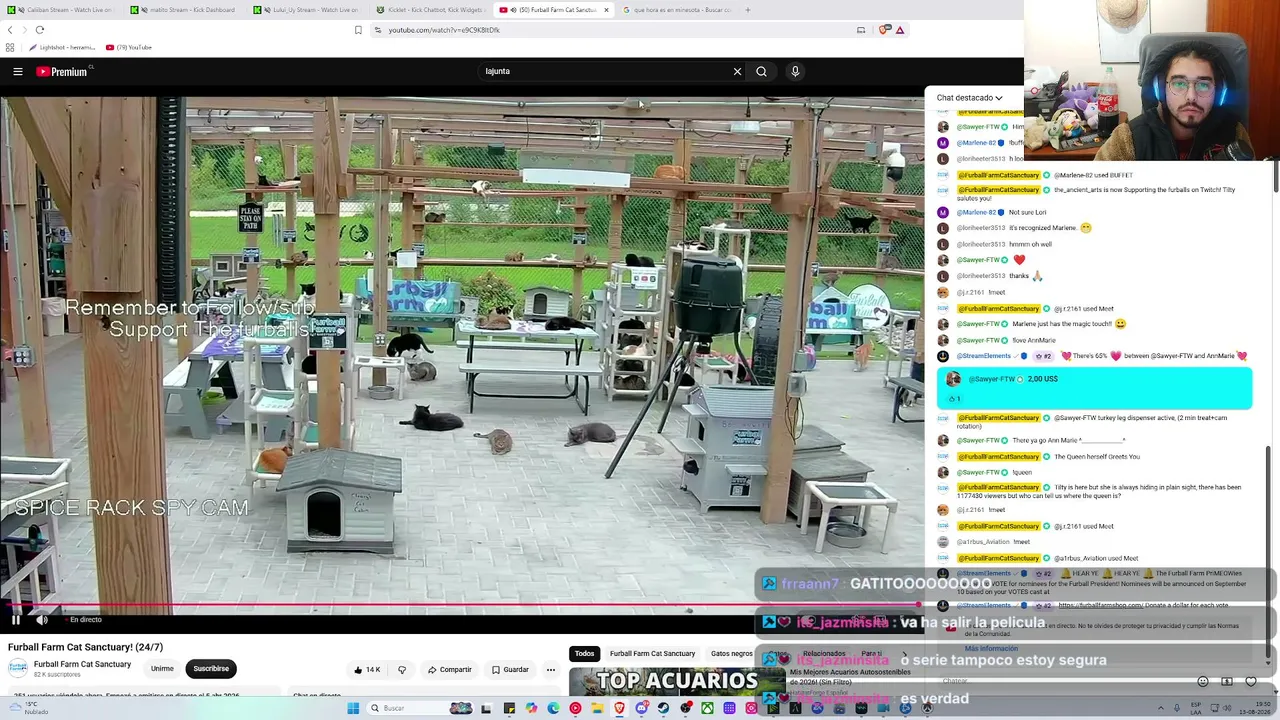
Task: Open the Lightshot bookmark
Action: point(62,47)
